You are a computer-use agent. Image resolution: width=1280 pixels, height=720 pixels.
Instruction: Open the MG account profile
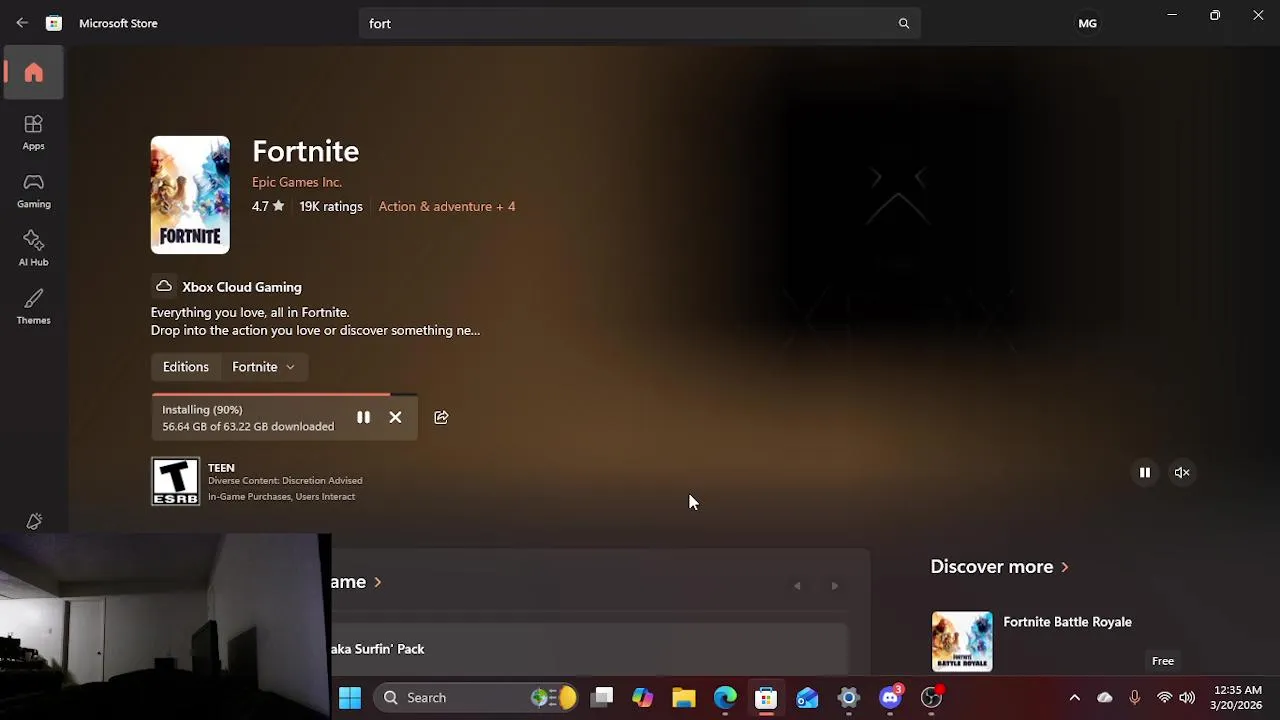pyautogui.click(x=1087, y=23)
